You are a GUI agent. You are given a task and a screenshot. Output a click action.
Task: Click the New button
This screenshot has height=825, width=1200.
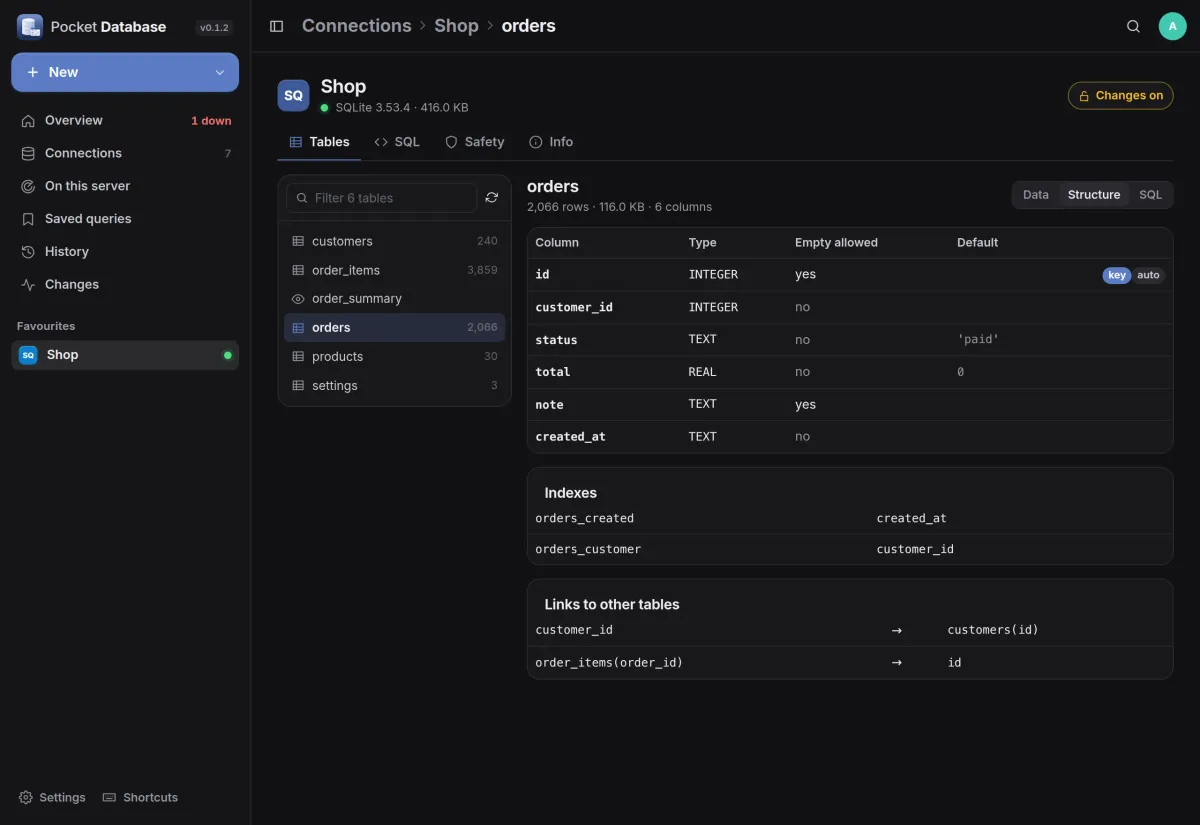coord(125,72)
